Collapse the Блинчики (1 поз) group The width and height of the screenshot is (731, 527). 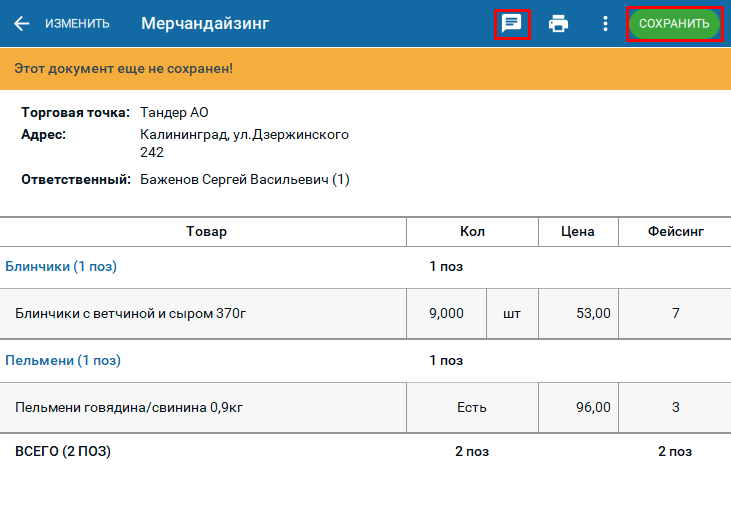61,266
